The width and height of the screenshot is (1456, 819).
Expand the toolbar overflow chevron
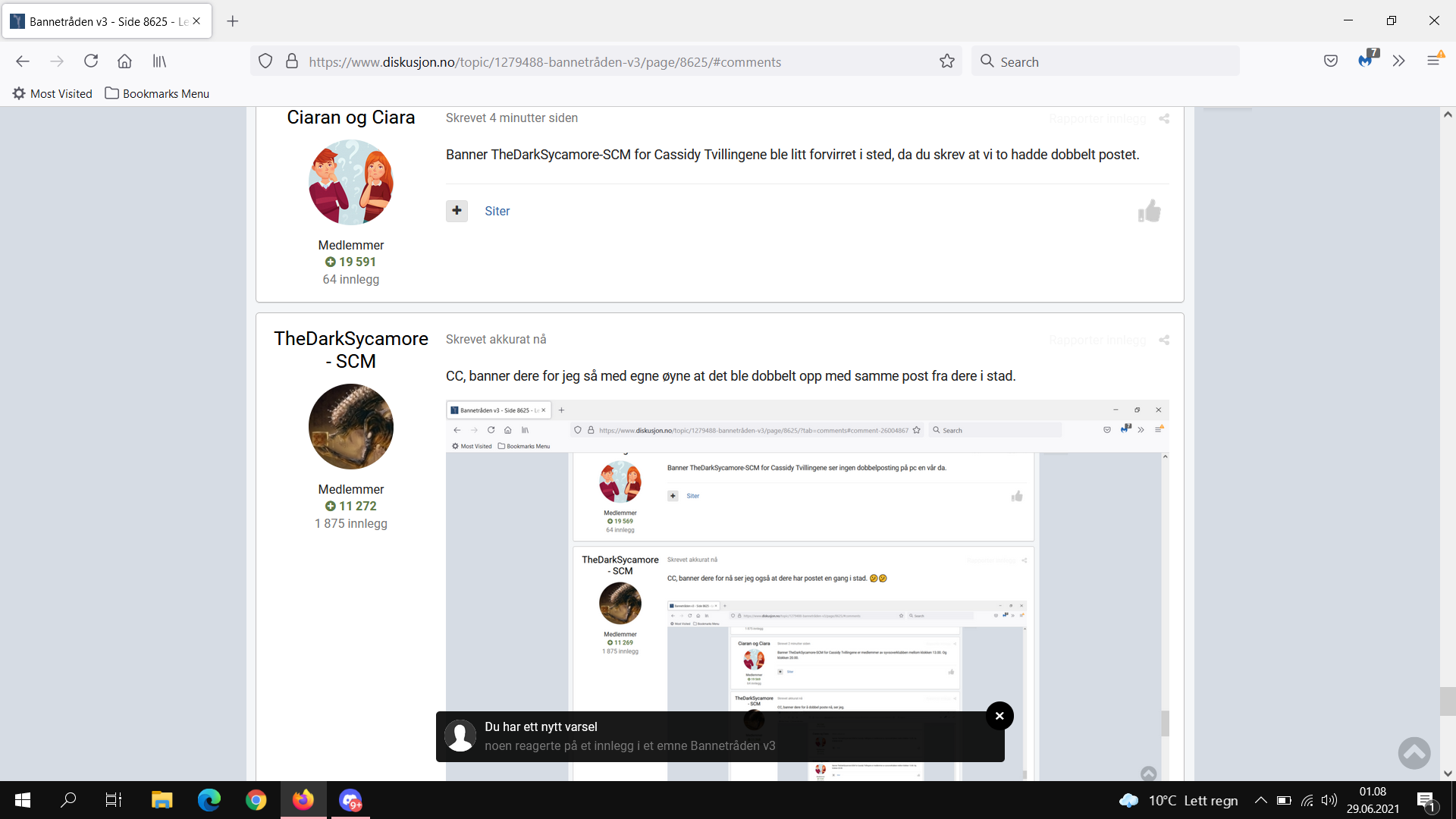1399,61
